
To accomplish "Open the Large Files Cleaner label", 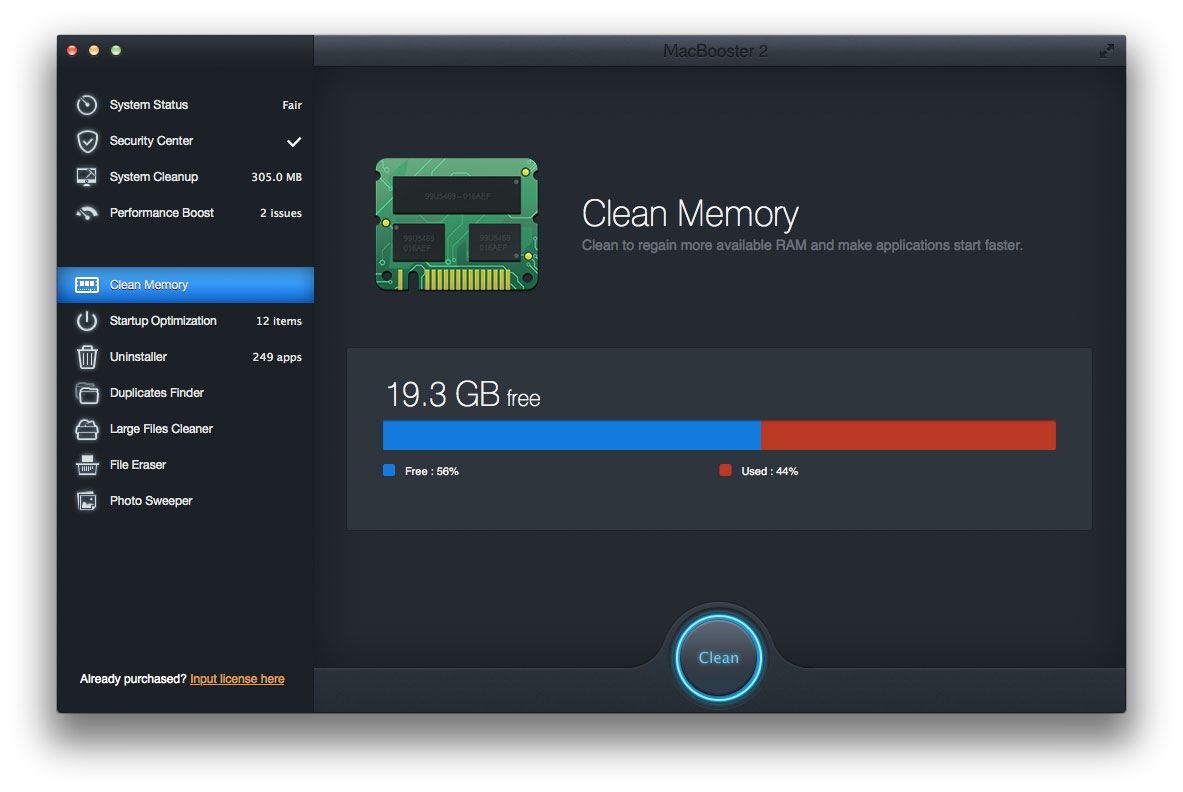I will [161, 429].
